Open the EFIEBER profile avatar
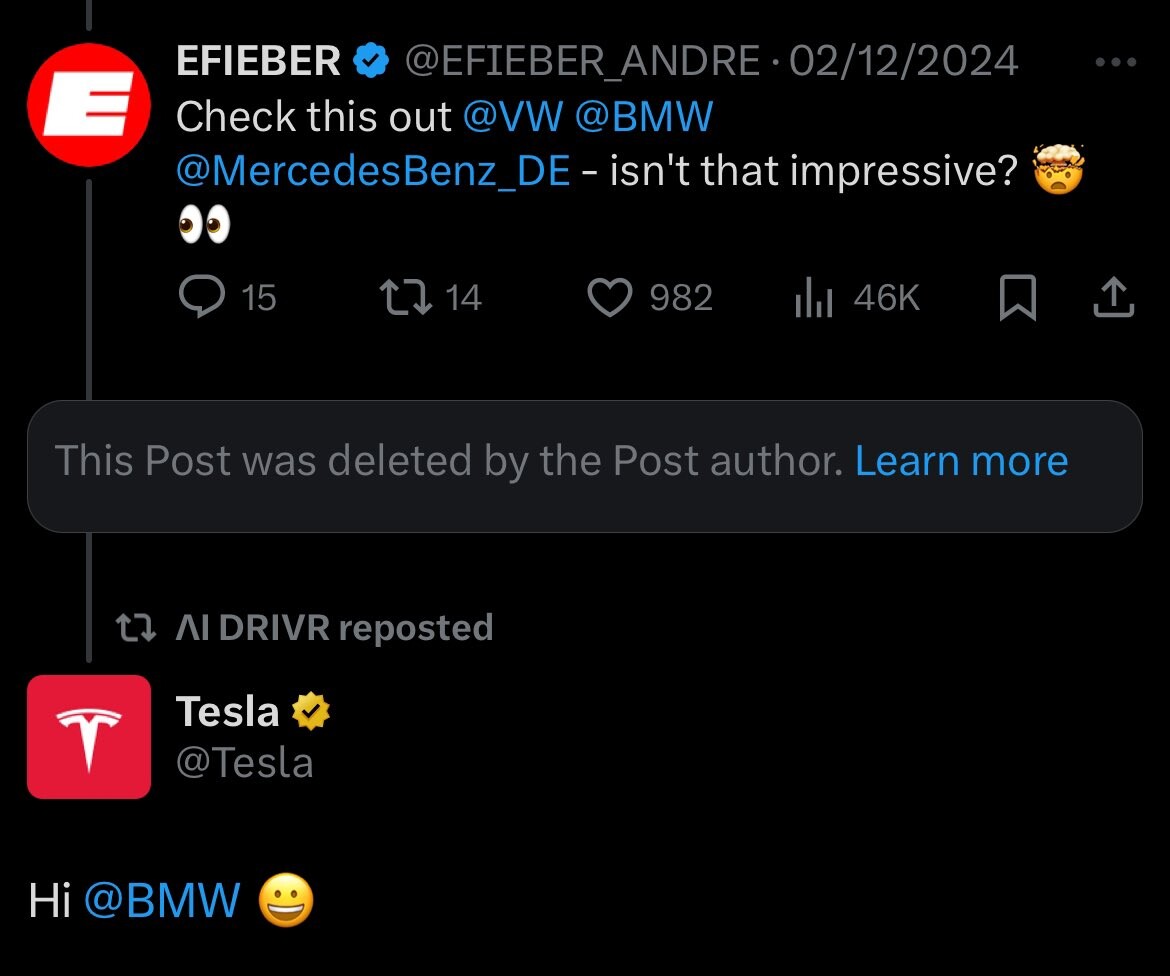Screen dimensions: 1170x976 (x=88, y=105)
